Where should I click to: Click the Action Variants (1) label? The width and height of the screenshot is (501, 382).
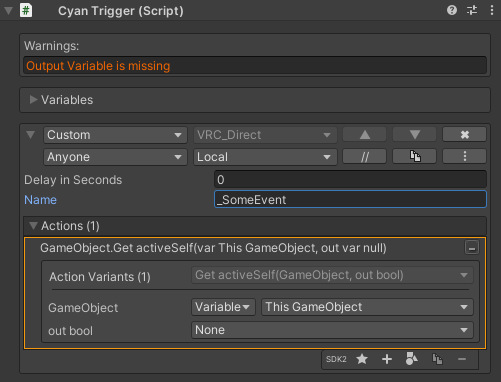point(100,277)
